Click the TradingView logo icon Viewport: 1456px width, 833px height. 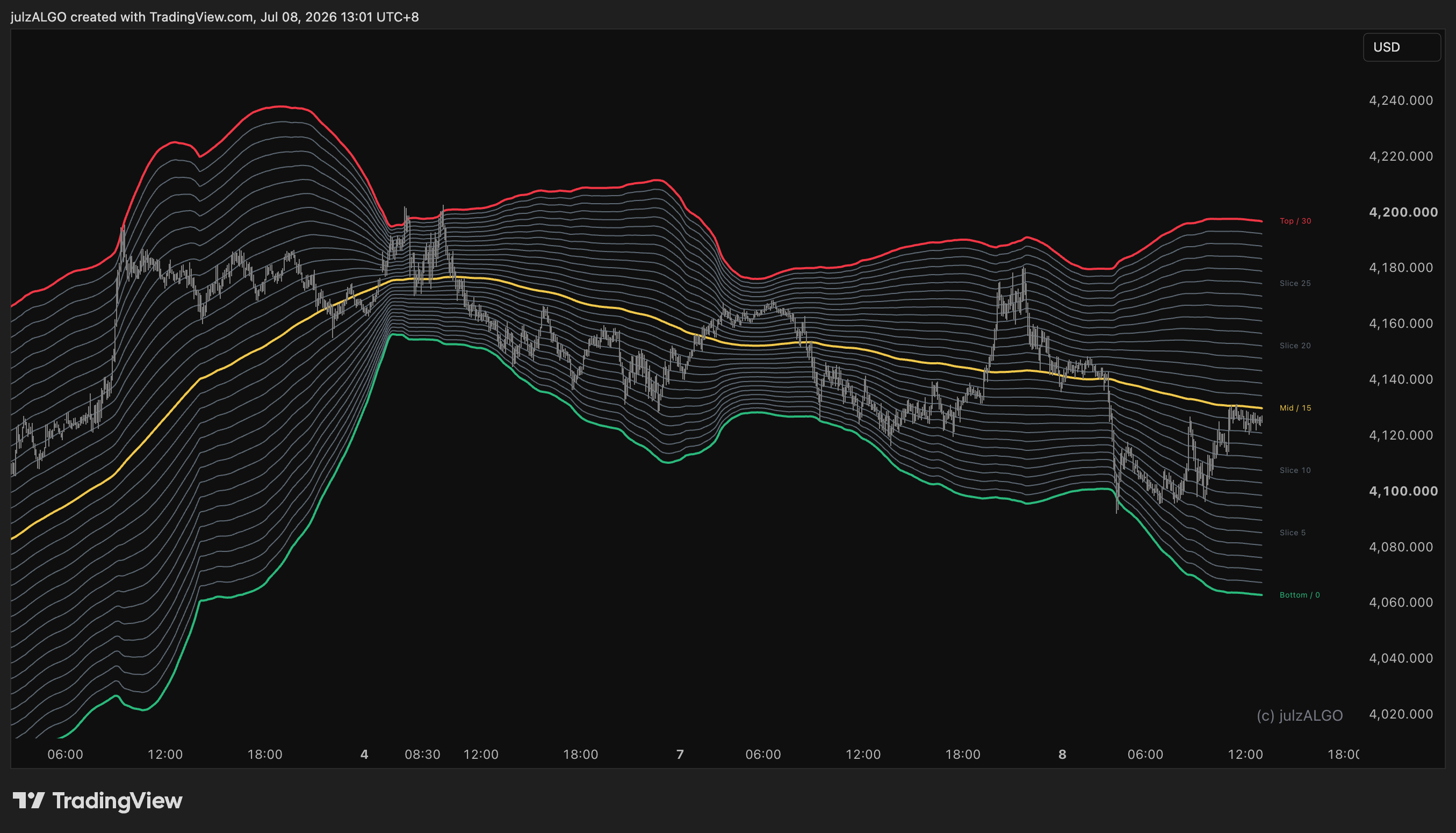click(28, 800)
